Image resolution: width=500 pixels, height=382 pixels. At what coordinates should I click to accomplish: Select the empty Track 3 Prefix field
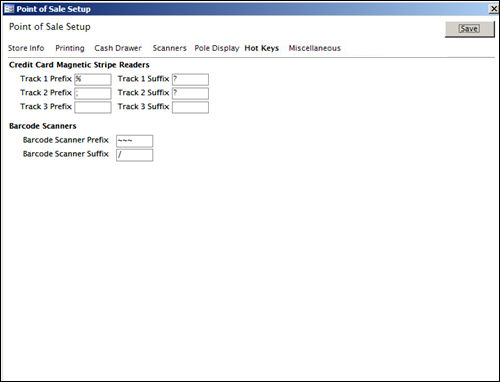[x=93, y=107]
